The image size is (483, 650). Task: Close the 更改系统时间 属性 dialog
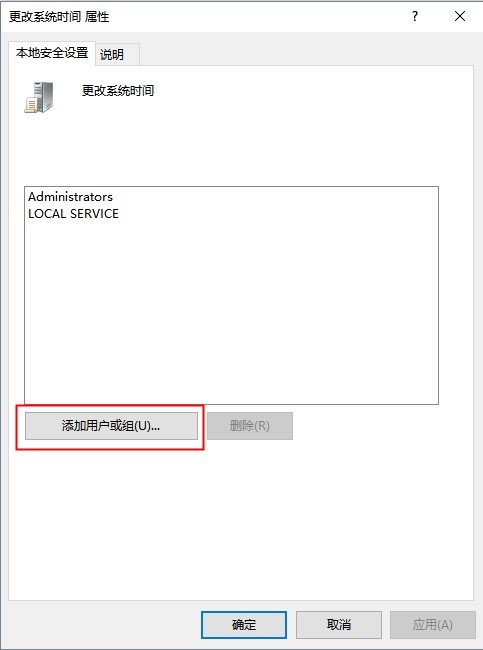[x=460, y=16]
